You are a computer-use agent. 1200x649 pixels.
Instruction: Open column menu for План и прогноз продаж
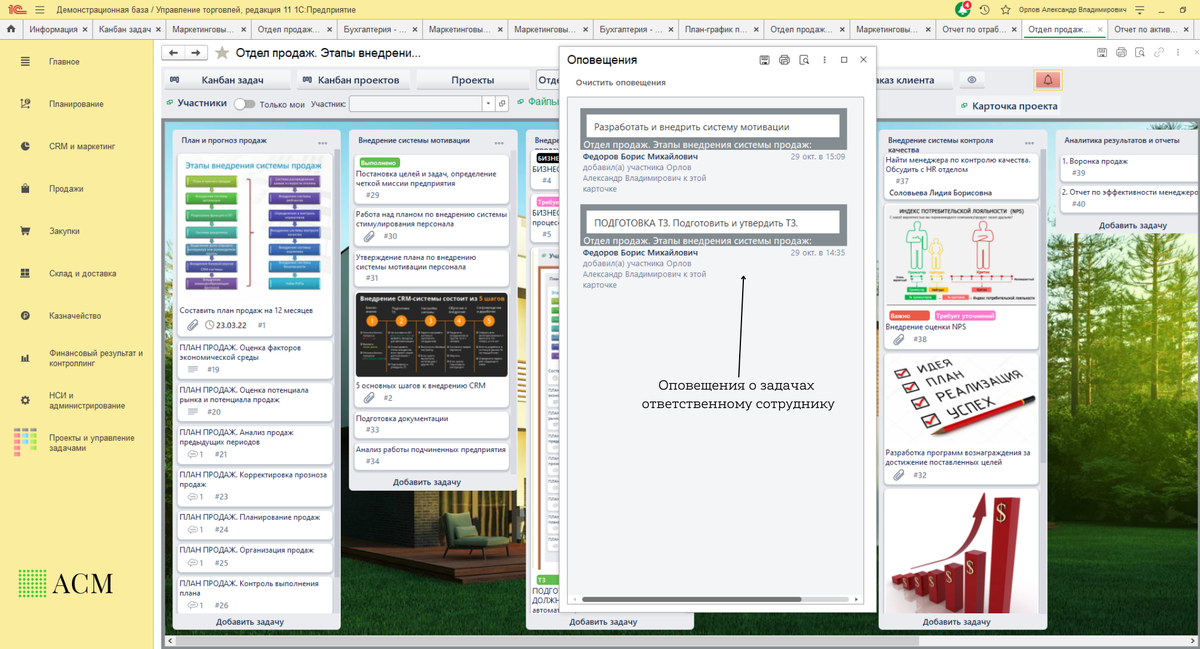pos(323,143)
